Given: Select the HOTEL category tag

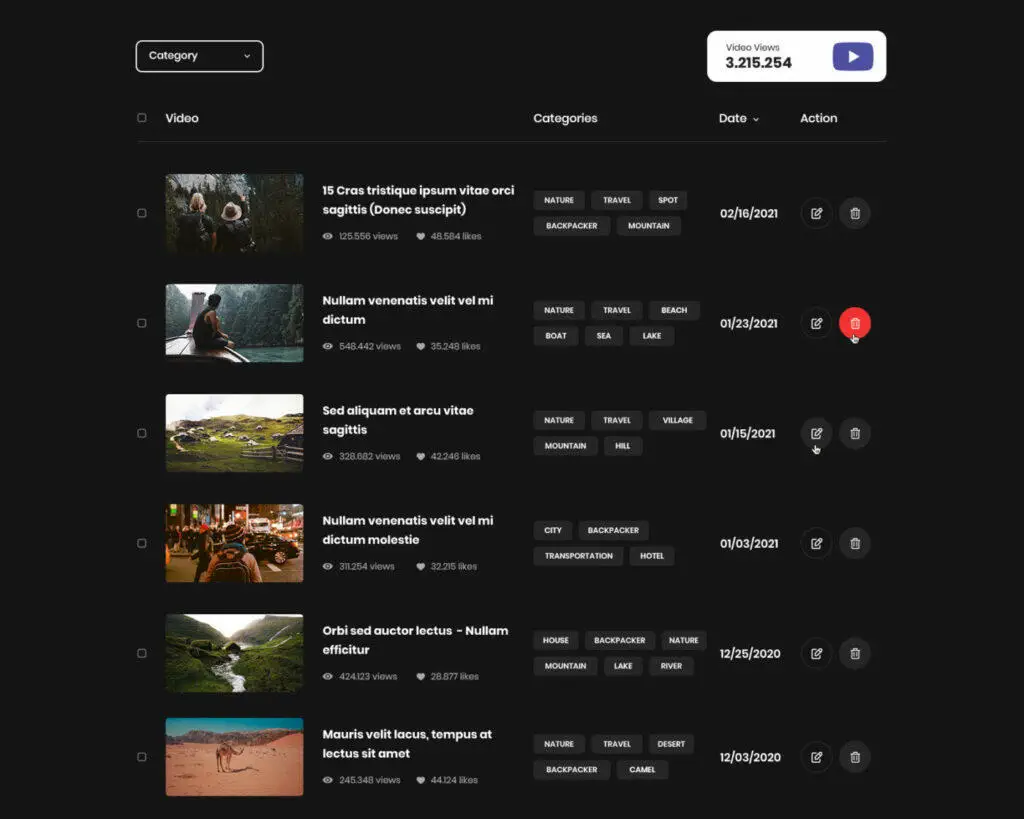Looking at the screenshot, I should [652, 556].
